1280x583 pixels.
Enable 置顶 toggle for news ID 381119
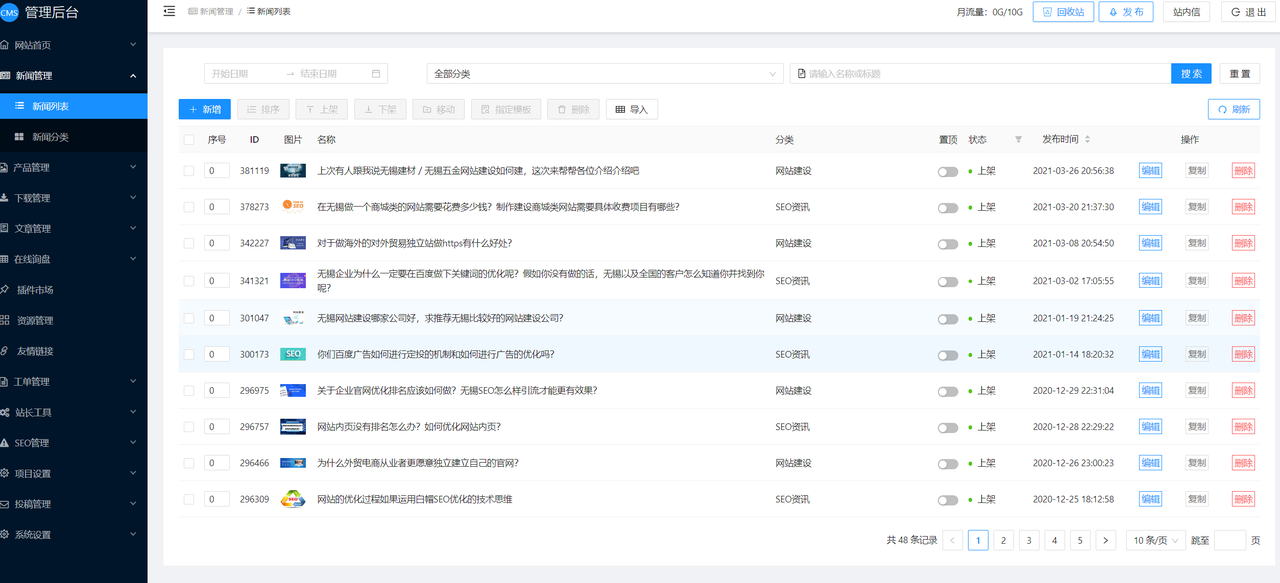click(x=946, y=170)
